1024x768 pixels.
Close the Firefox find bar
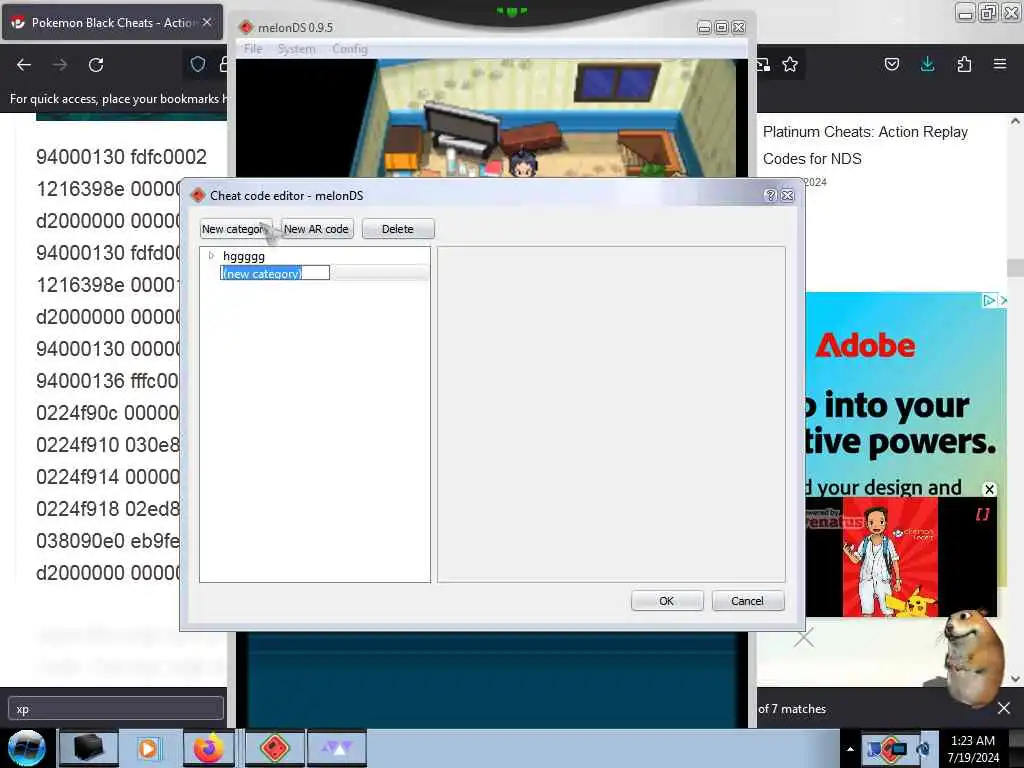pyautogui.click(x=1004, y=708)
